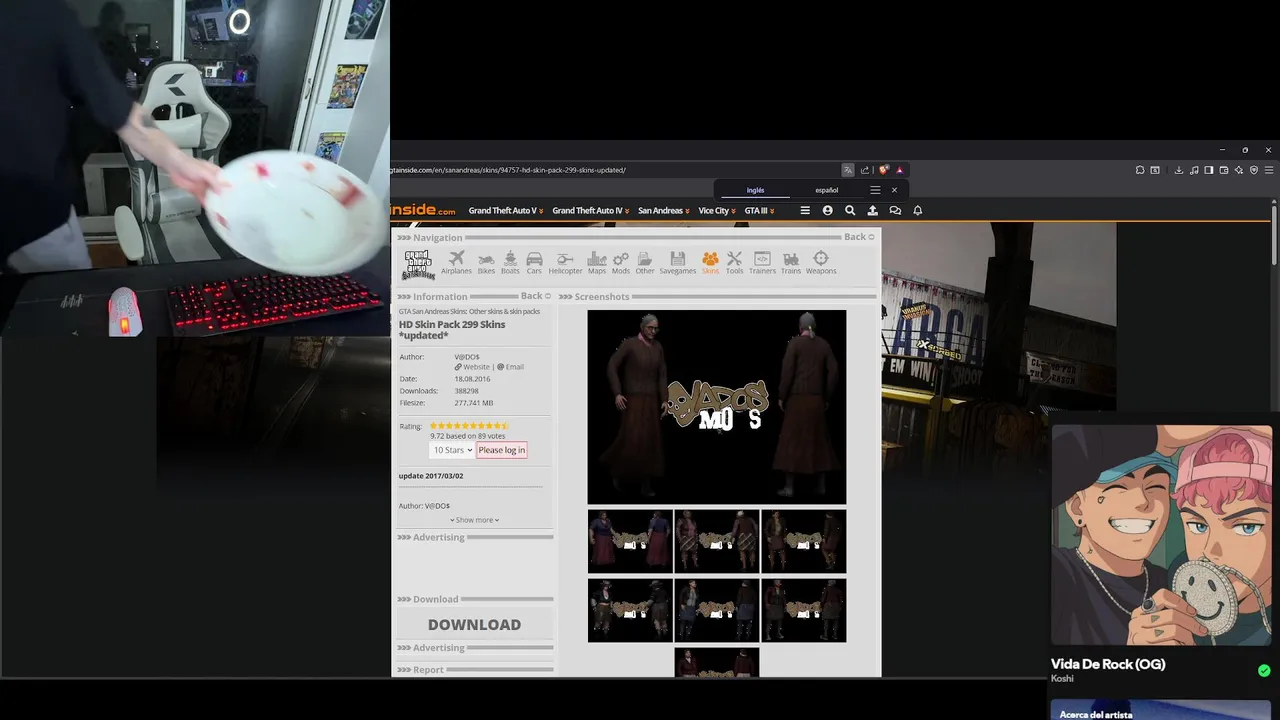Click the upload mod icon
Viewport: 1280px width, 720px height.
point(872,210)
